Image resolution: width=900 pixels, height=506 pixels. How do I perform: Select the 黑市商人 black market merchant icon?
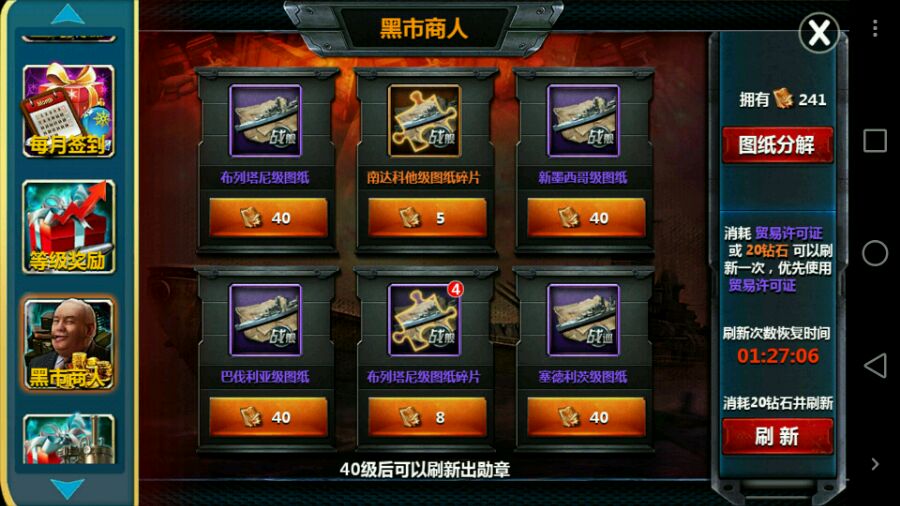tap(69, 344)
